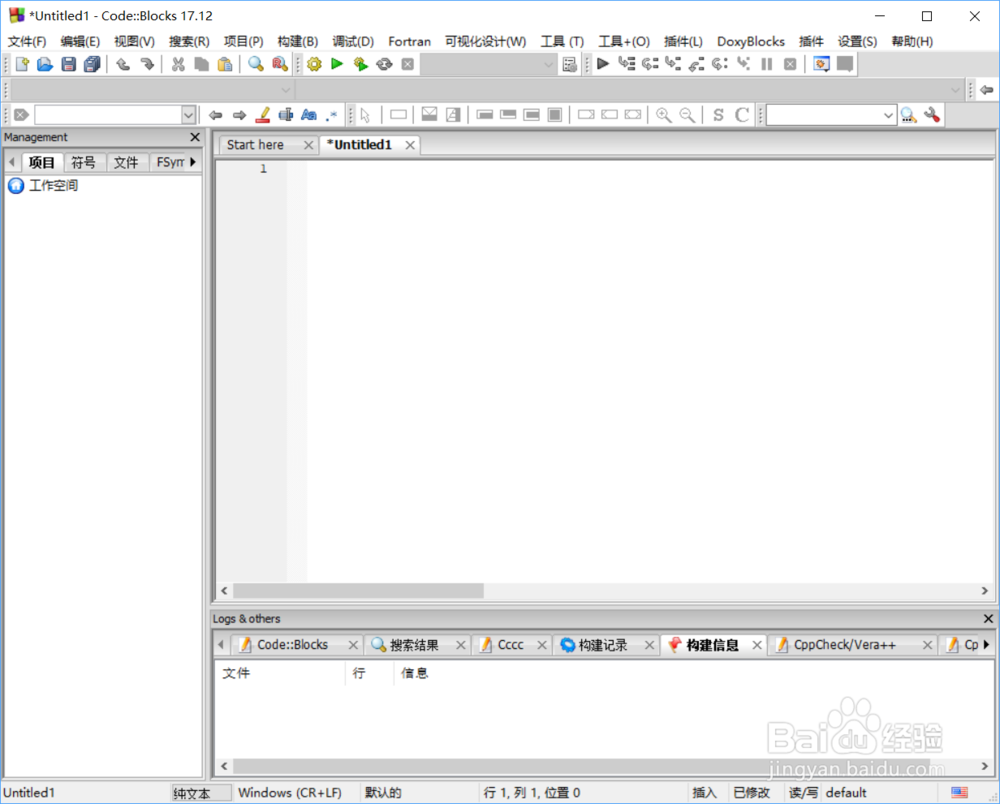Cut selection with the scissors icon
This screenshot has width=1000, height=804.
(178, 64)
